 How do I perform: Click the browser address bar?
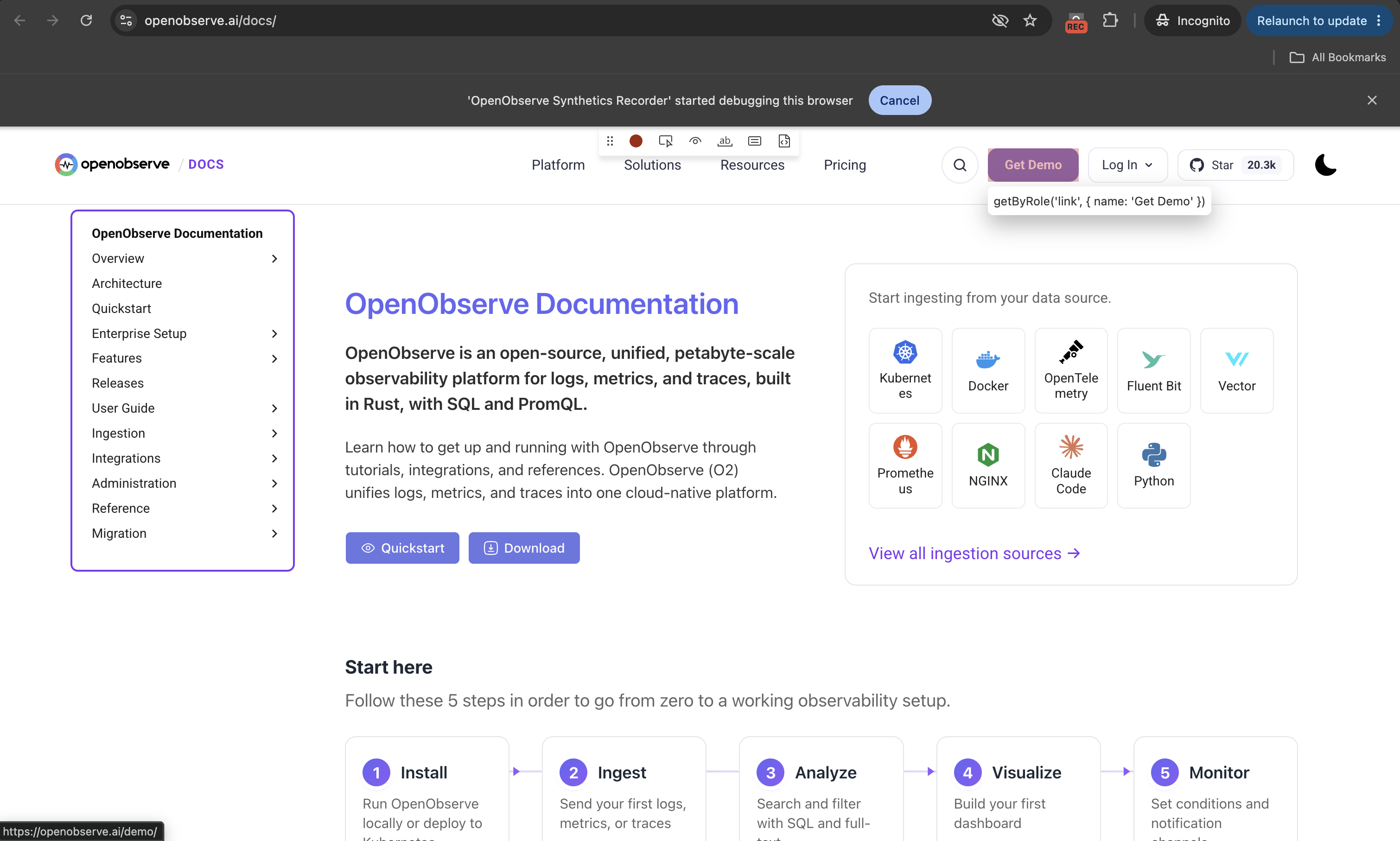click(x=561, y=21)
